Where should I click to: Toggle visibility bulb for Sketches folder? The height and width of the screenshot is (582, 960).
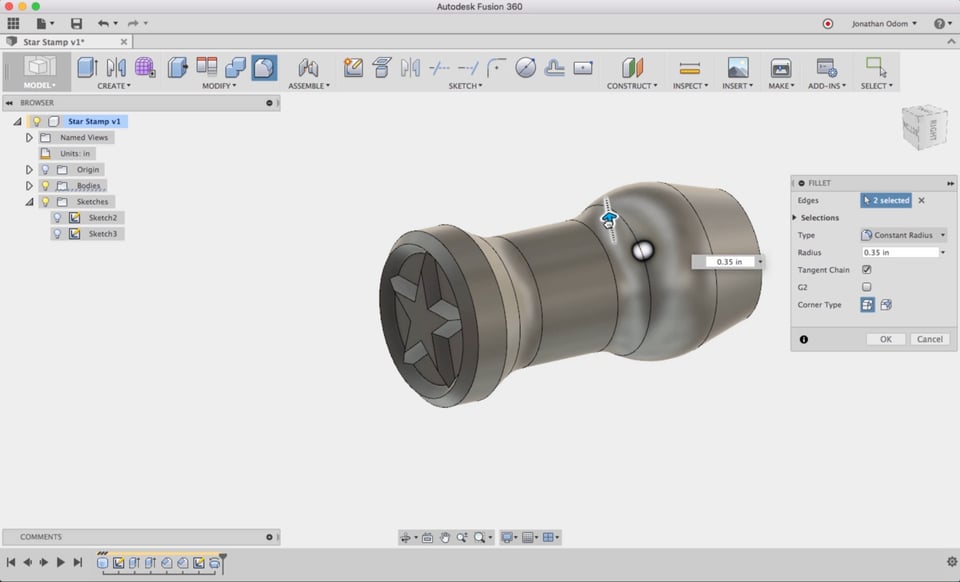(45, 201)
